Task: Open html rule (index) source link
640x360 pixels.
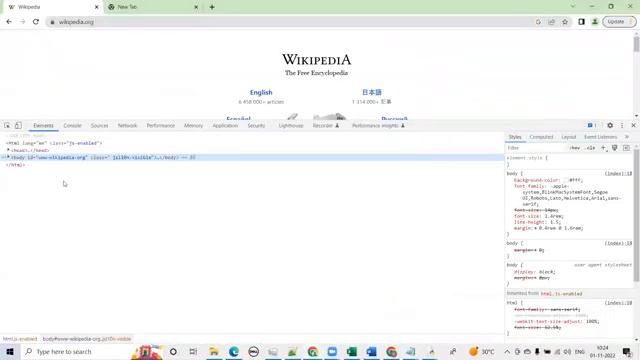Action: (x=618, y=303)
